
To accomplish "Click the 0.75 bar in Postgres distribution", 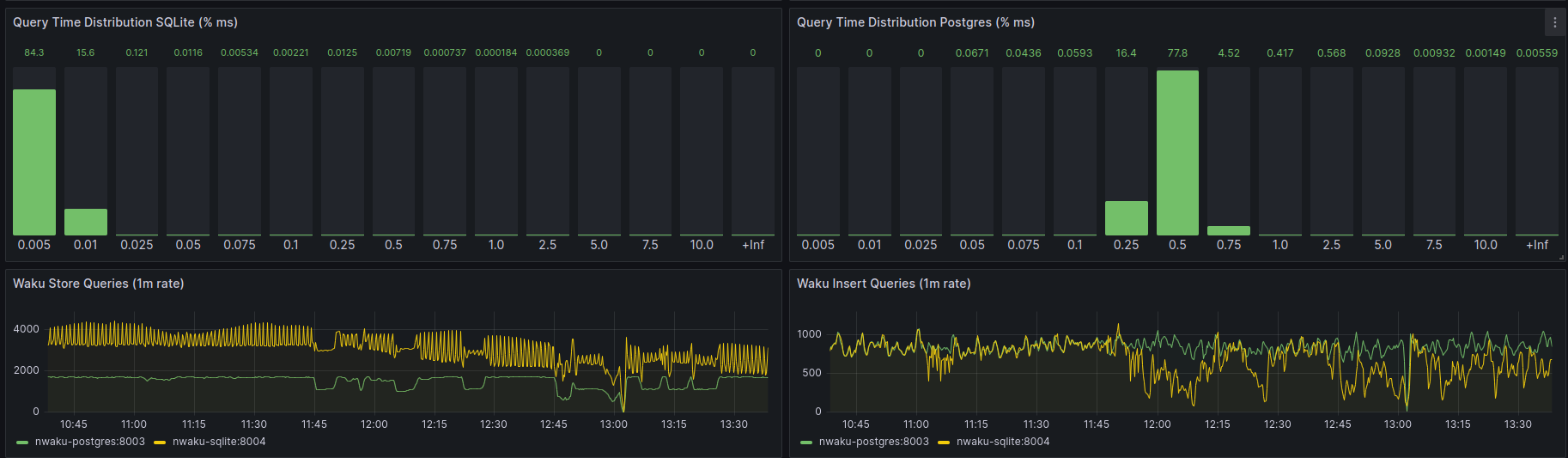I will click(1229, 230).
